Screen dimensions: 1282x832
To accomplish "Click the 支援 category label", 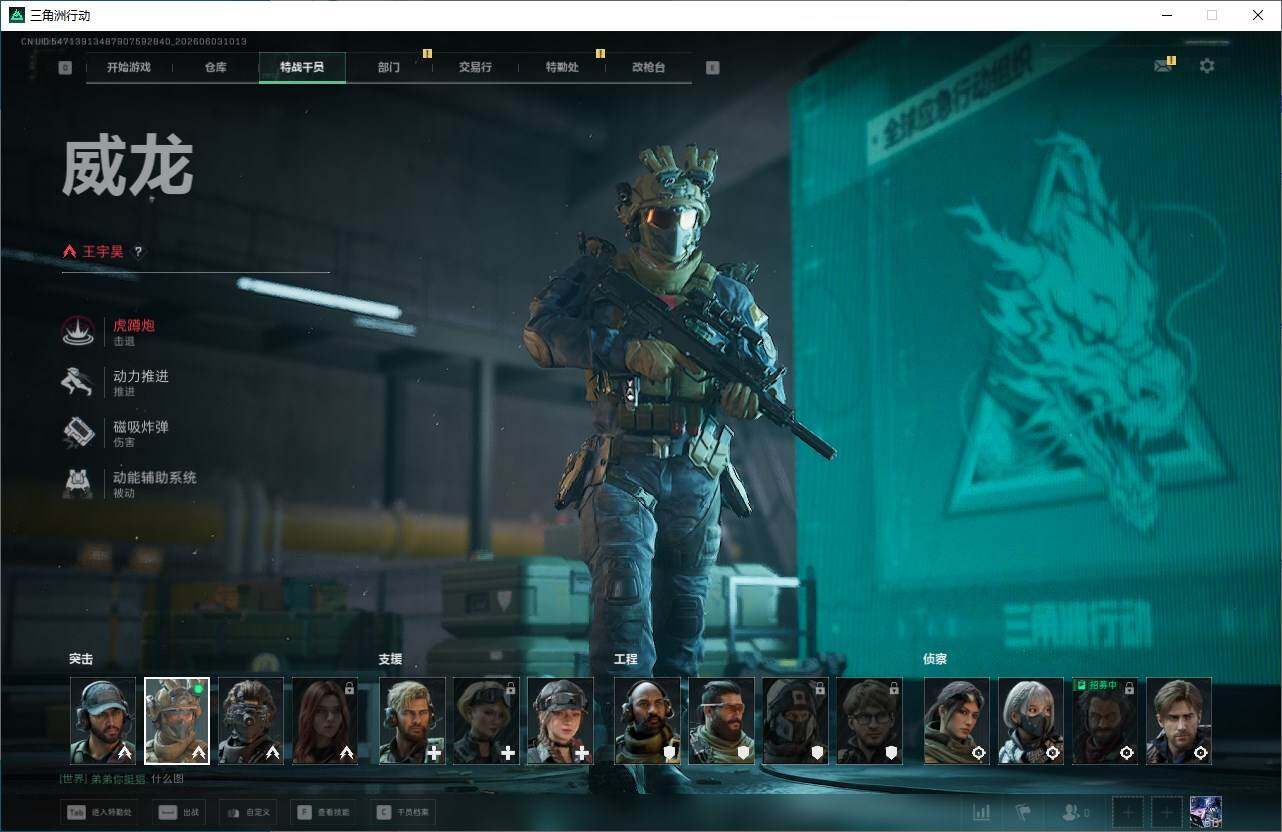I will (390, 660).
